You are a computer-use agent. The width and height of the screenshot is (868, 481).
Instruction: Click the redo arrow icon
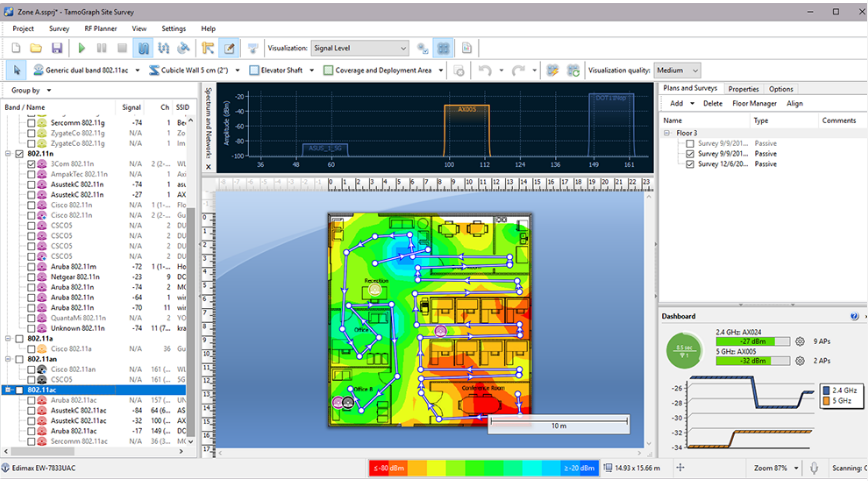pyautogui.click(x=518, y=70)
